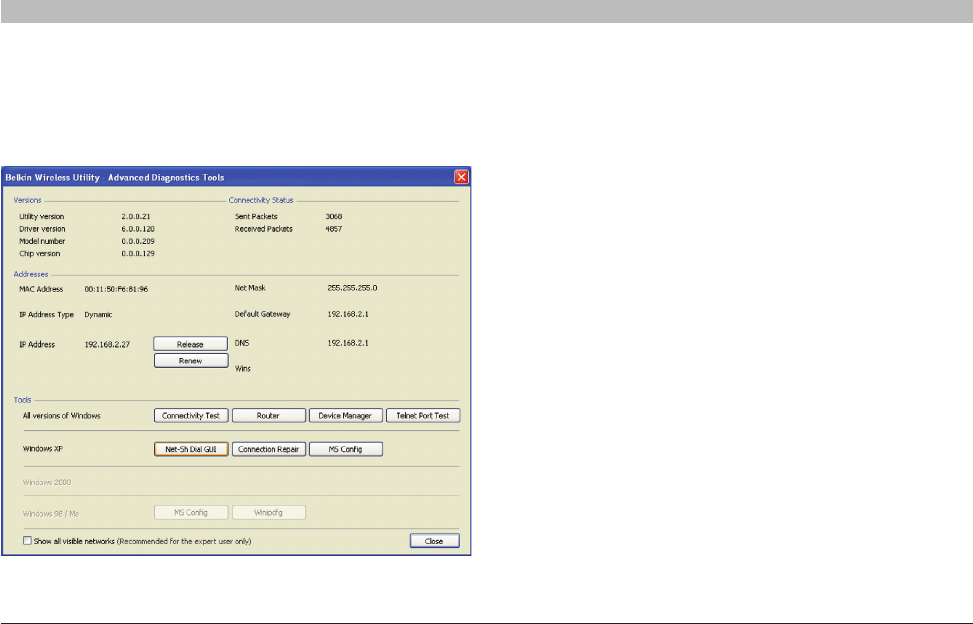Close the dialog with the red X
This screenshot has height=624, width=973.
462,176
